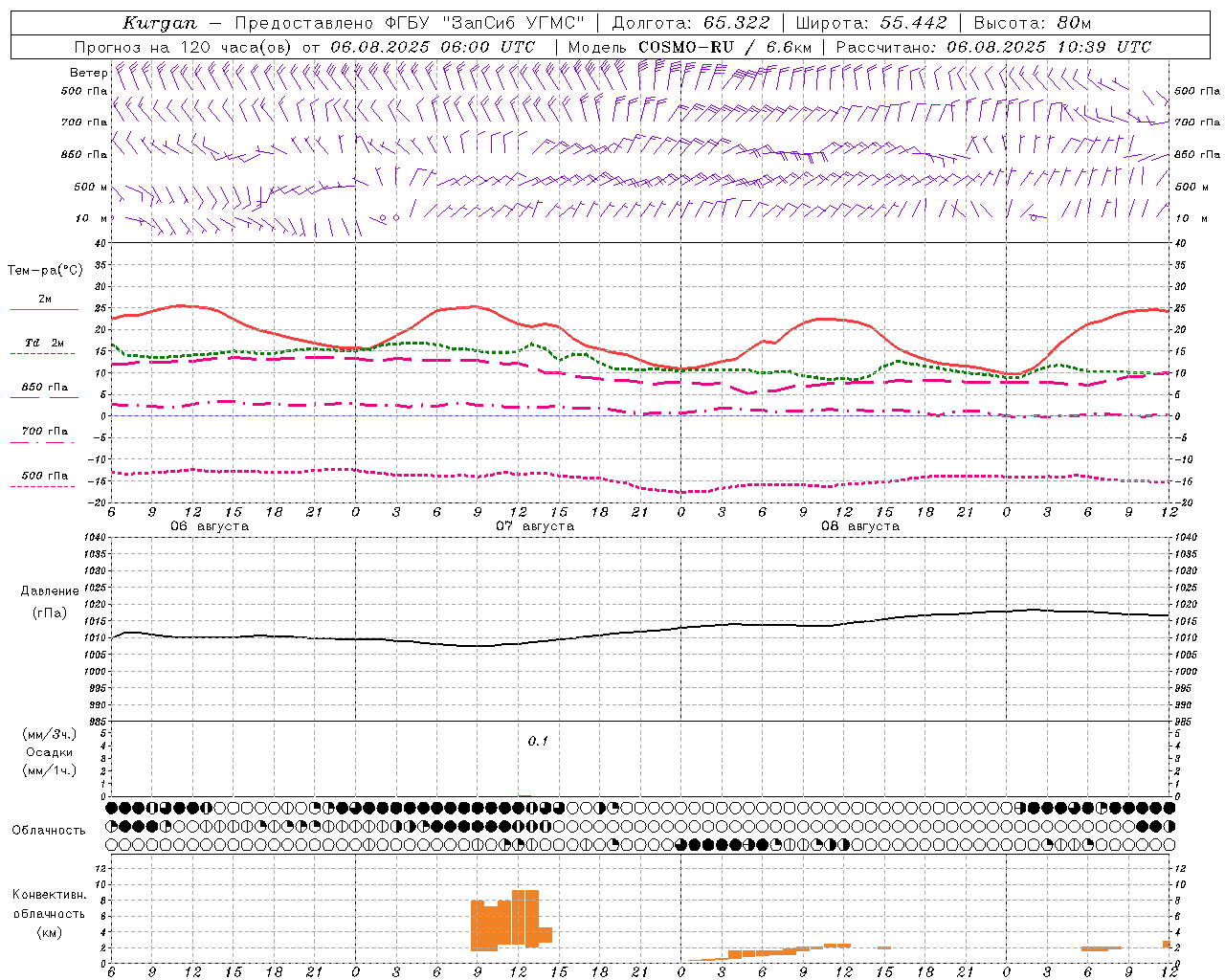Screen dimensions: 1225x980
Task: Click the "Давление" pressure panel label
Action: [x=50, y=591]
